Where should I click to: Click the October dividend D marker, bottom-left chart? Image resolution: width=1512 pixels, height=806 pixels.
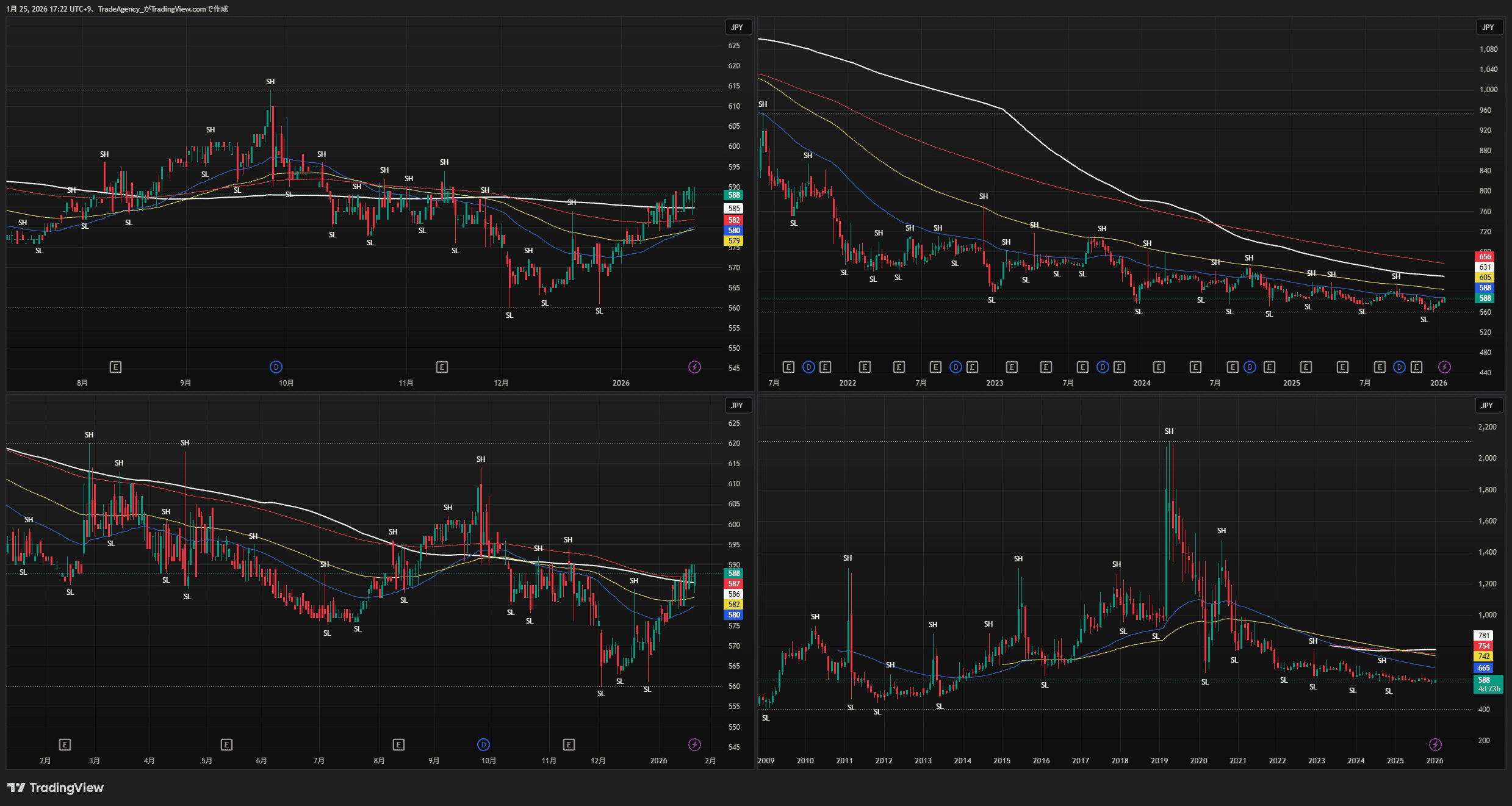(x=483, y=744)
